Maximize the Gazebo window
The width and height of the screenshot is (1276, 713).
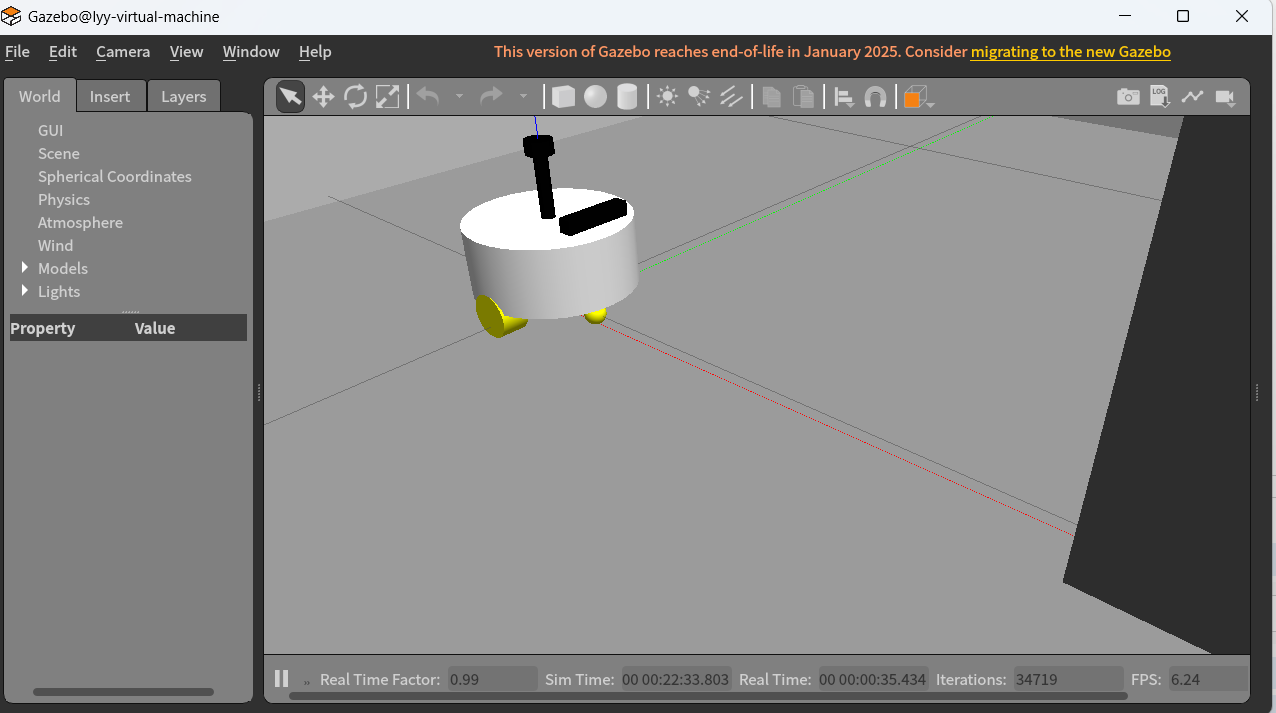[1183, 16]
